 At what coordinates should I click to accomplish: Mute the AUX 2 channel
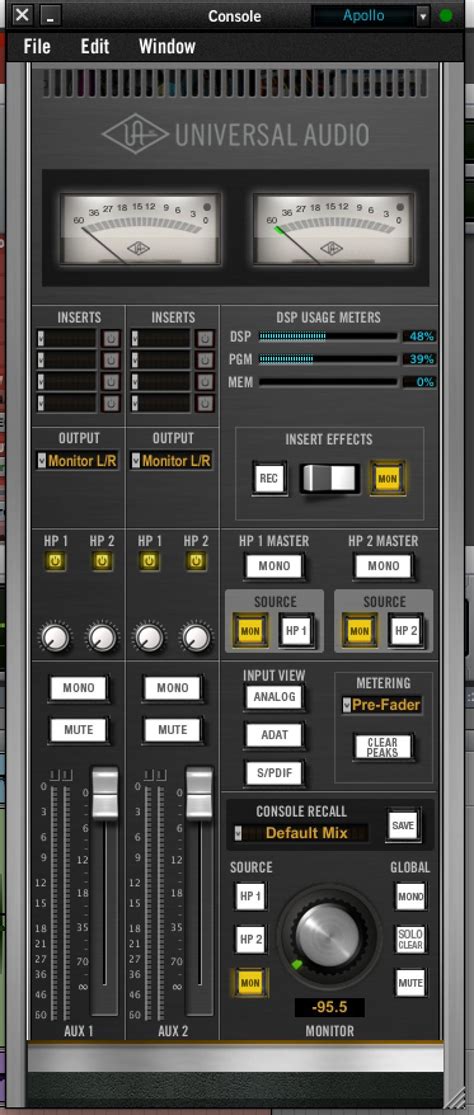[x=173, y=730]
